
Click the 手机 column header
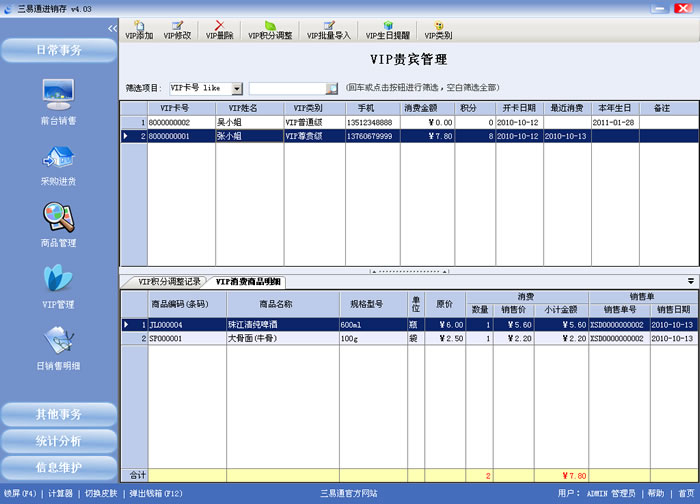[373, 108]
